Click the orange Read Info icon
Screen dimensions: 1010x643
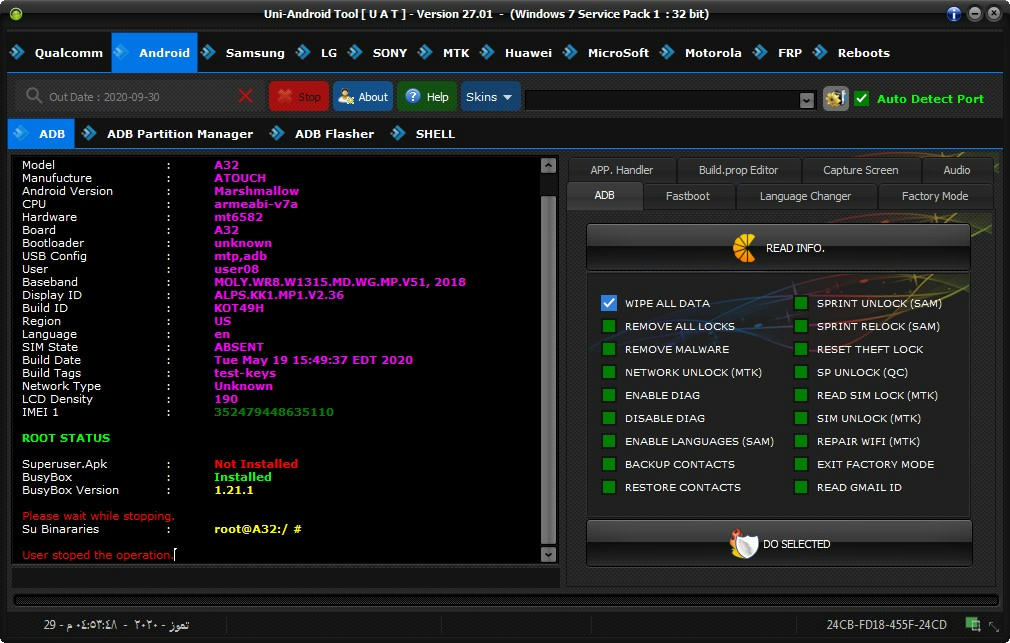point(745,248)
